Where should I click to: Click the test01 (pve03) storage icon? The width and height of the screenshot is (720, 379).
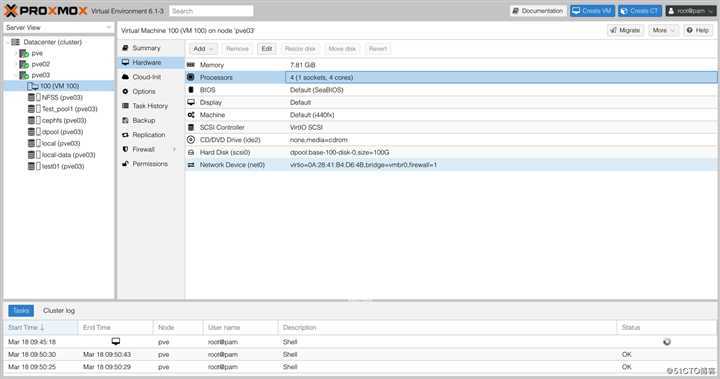[x=34, y=166]
